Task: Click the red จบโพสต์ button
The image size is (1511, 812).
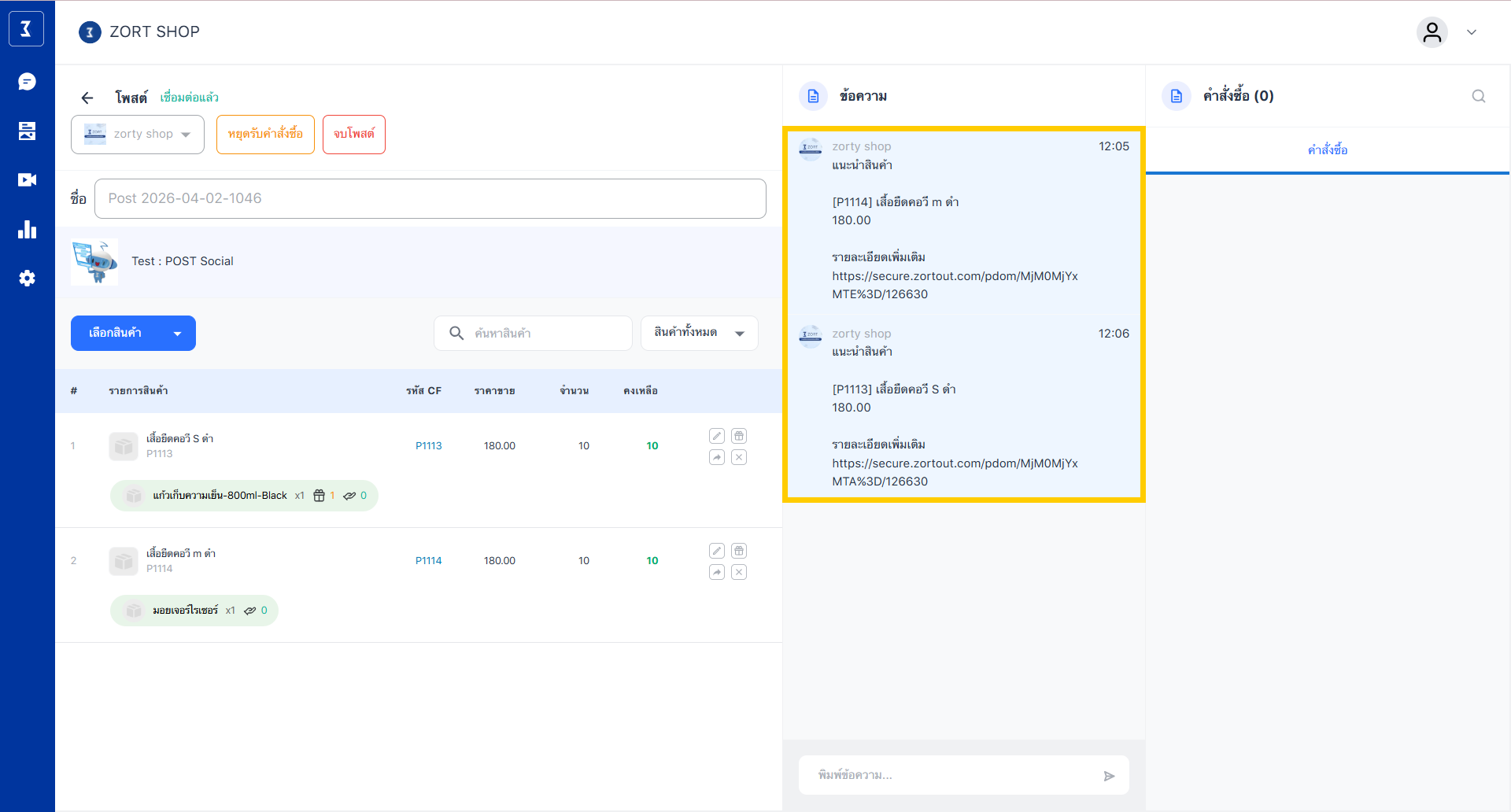Action: [x=353, y=135]
